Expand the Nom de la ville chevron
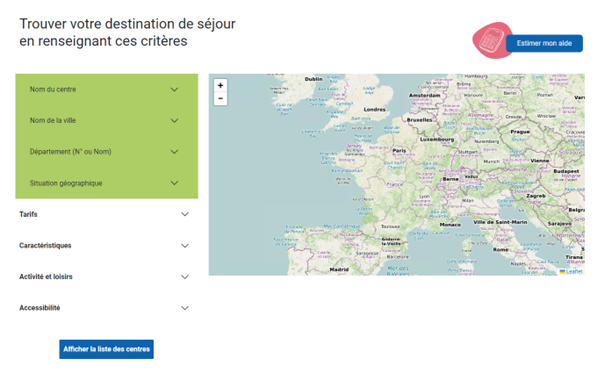The image size is (605, 373). [174, 121]
